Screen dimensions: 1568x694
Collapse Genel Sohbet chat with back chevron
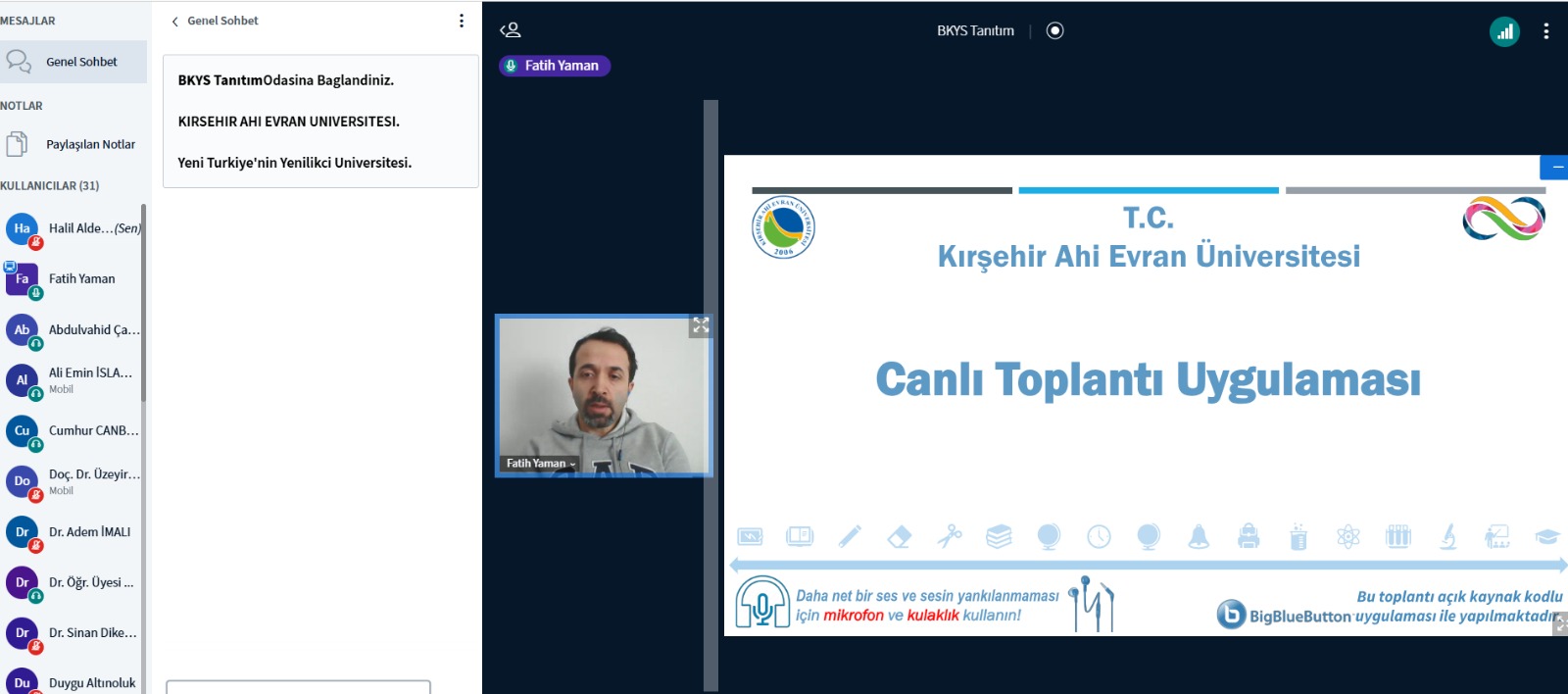(x=174, y=21)
